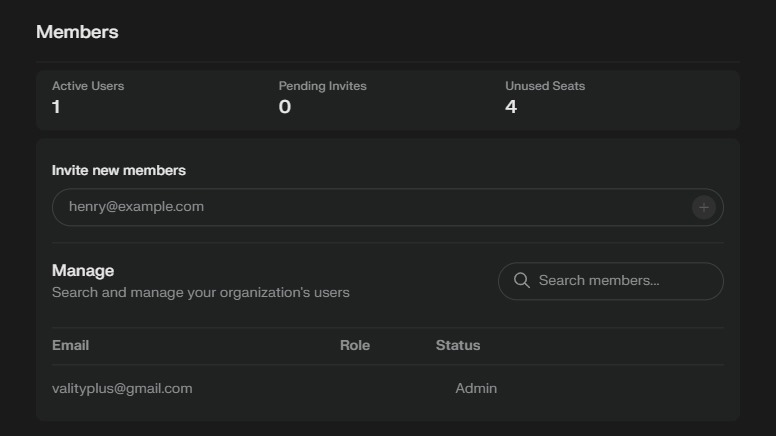The height and width of the screenshot is (436, 776).
Task: Select the Status column header
Action: 458,345
